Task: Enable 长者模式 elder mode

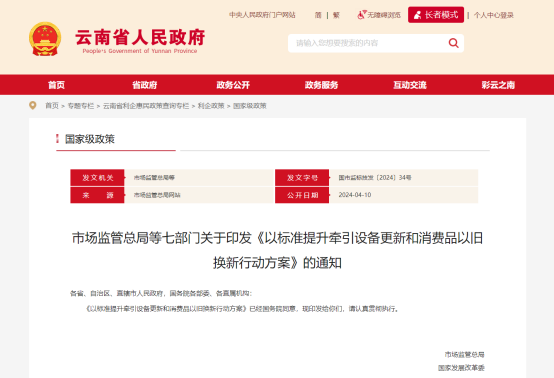Action: [436, 15]
